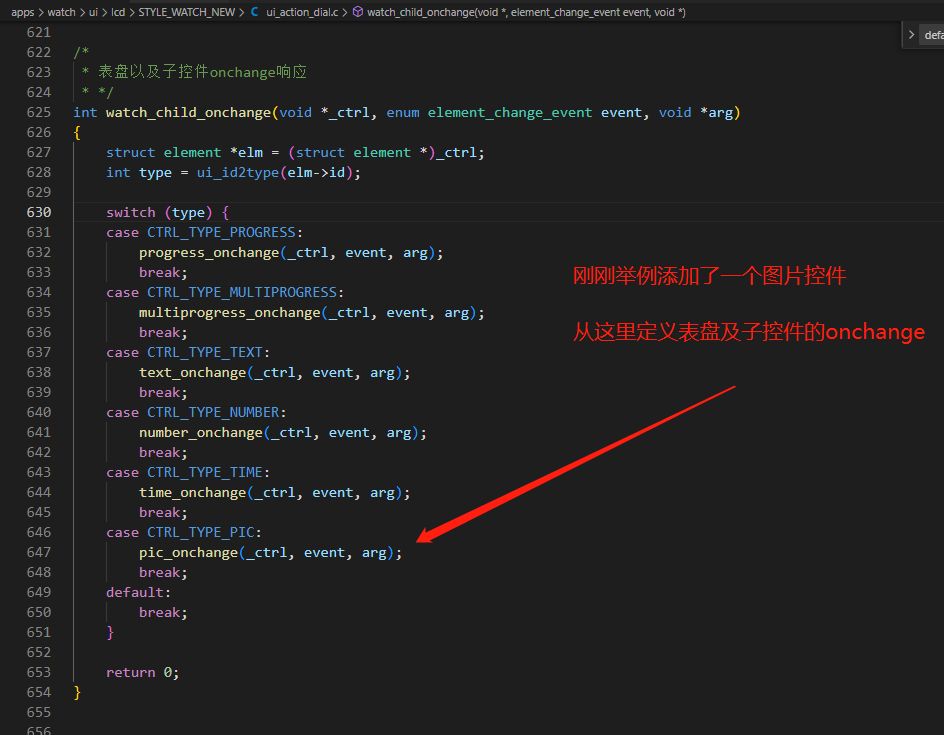This screenshot has width=944, height=735.
Task: Click CTRL_TYPE_PROGRESS case label
Action: click(x=221, y=232)
